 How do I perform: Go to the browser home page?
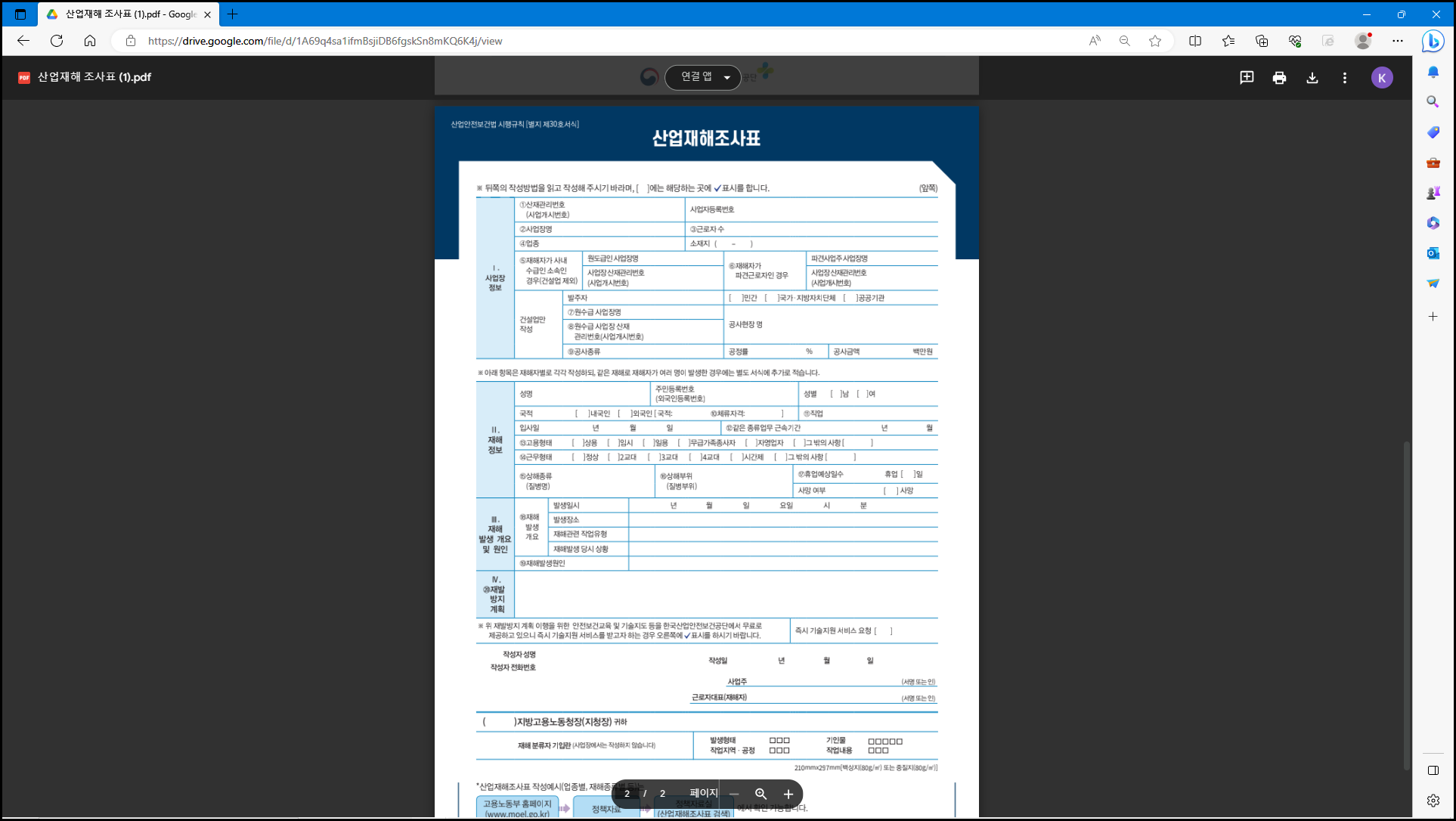point(90,41)
